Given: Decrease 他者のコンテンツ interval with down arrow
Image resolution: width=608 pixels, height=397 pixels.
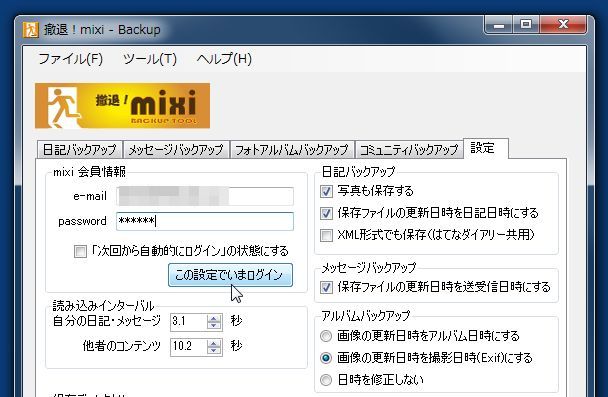Looking at the screenshot, I should coord(214,350).
